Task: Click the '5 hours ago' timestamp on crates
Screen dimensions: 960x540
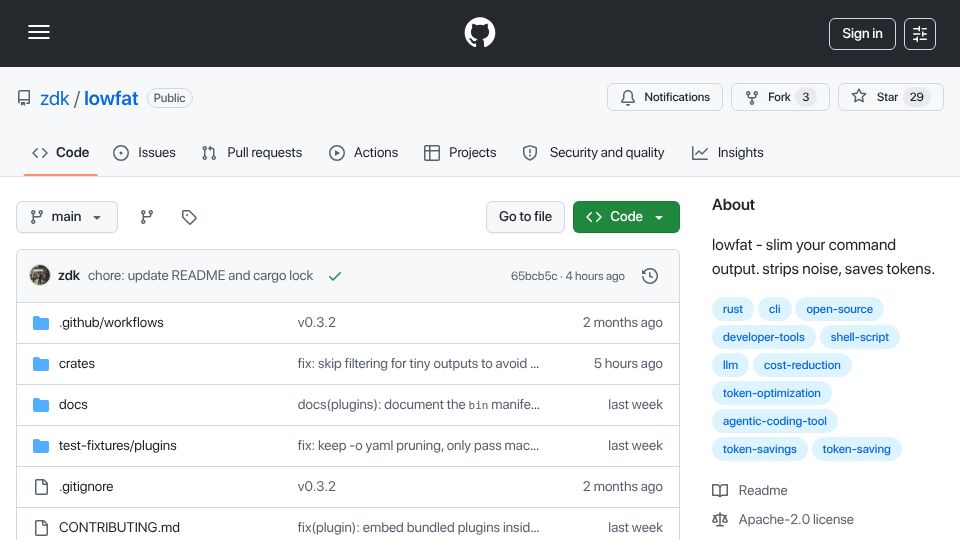Action: [x=628, y=364]
